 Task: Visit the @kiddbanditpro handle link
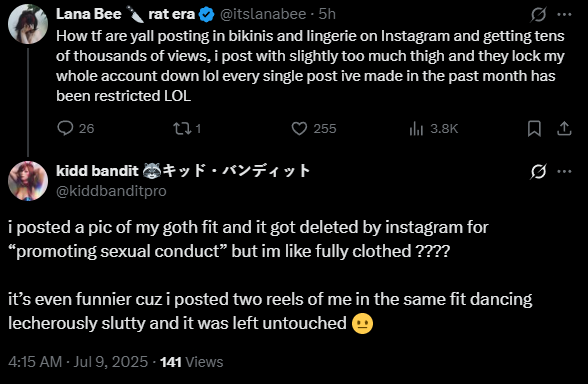(x=111, y=191)
